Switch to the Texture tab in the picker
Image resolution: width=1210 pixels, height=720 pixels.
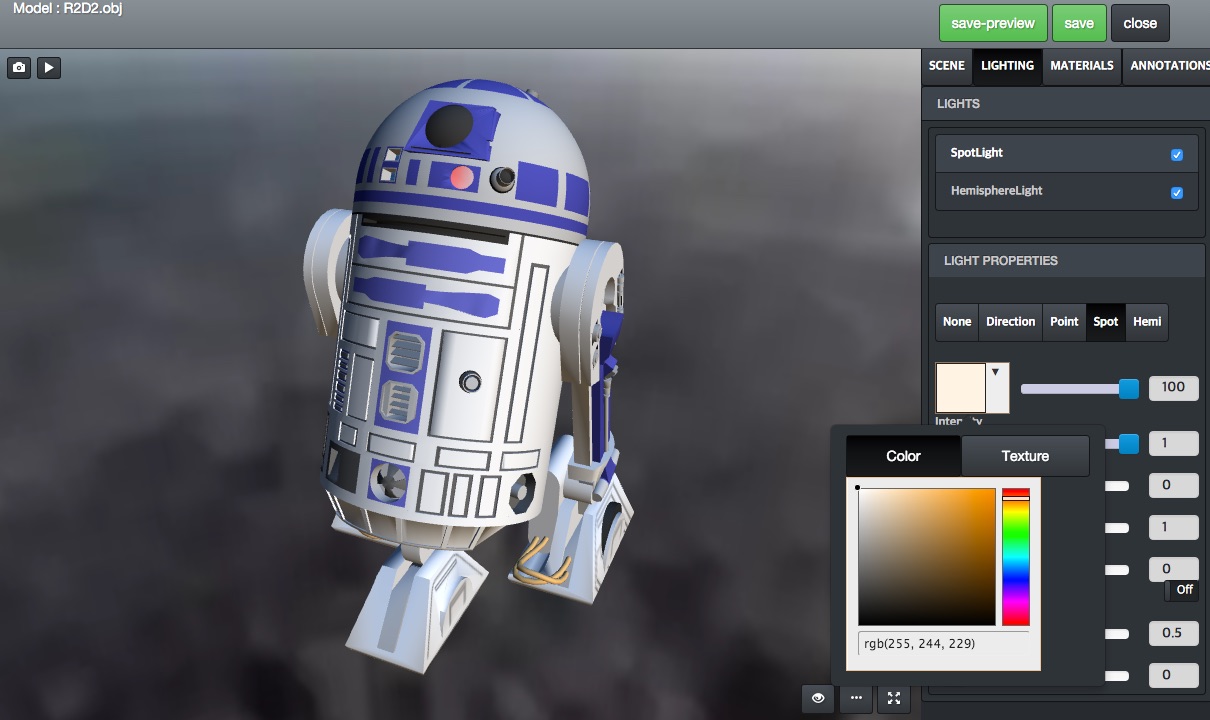click(x=1025, y=456)
